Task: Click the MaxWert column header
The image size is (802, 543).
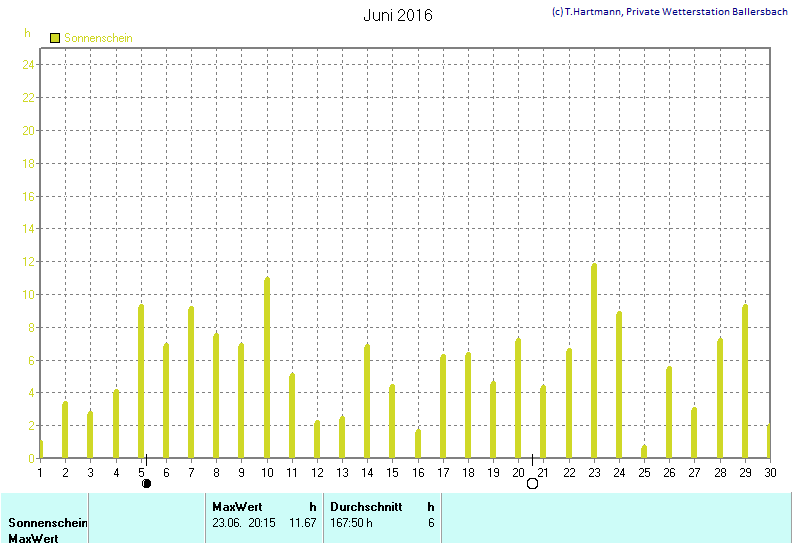Action: click(x=237, y=507)
